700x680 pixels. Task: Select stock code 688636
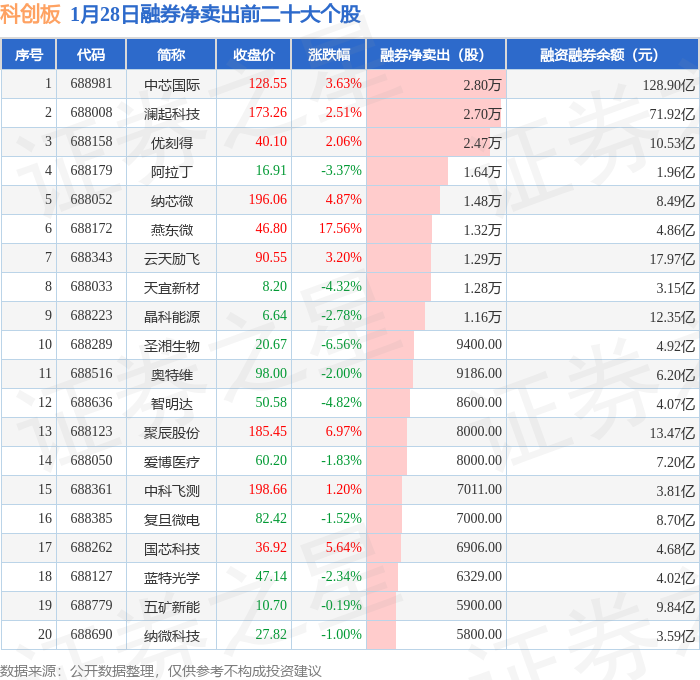click(91, 403)
